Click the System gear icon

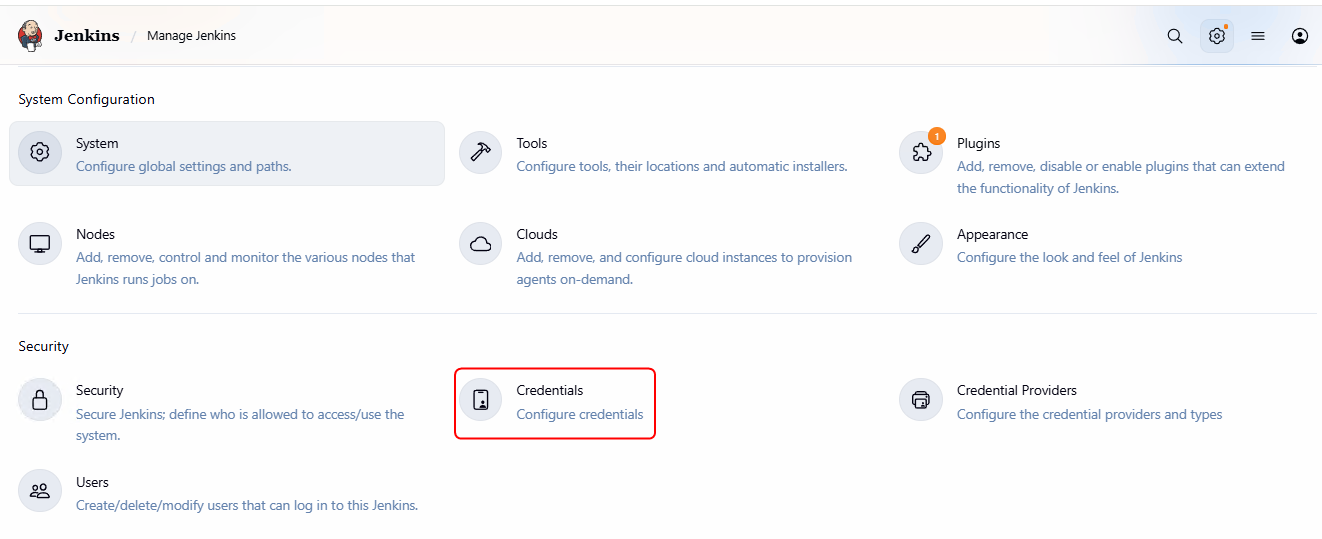40,153
